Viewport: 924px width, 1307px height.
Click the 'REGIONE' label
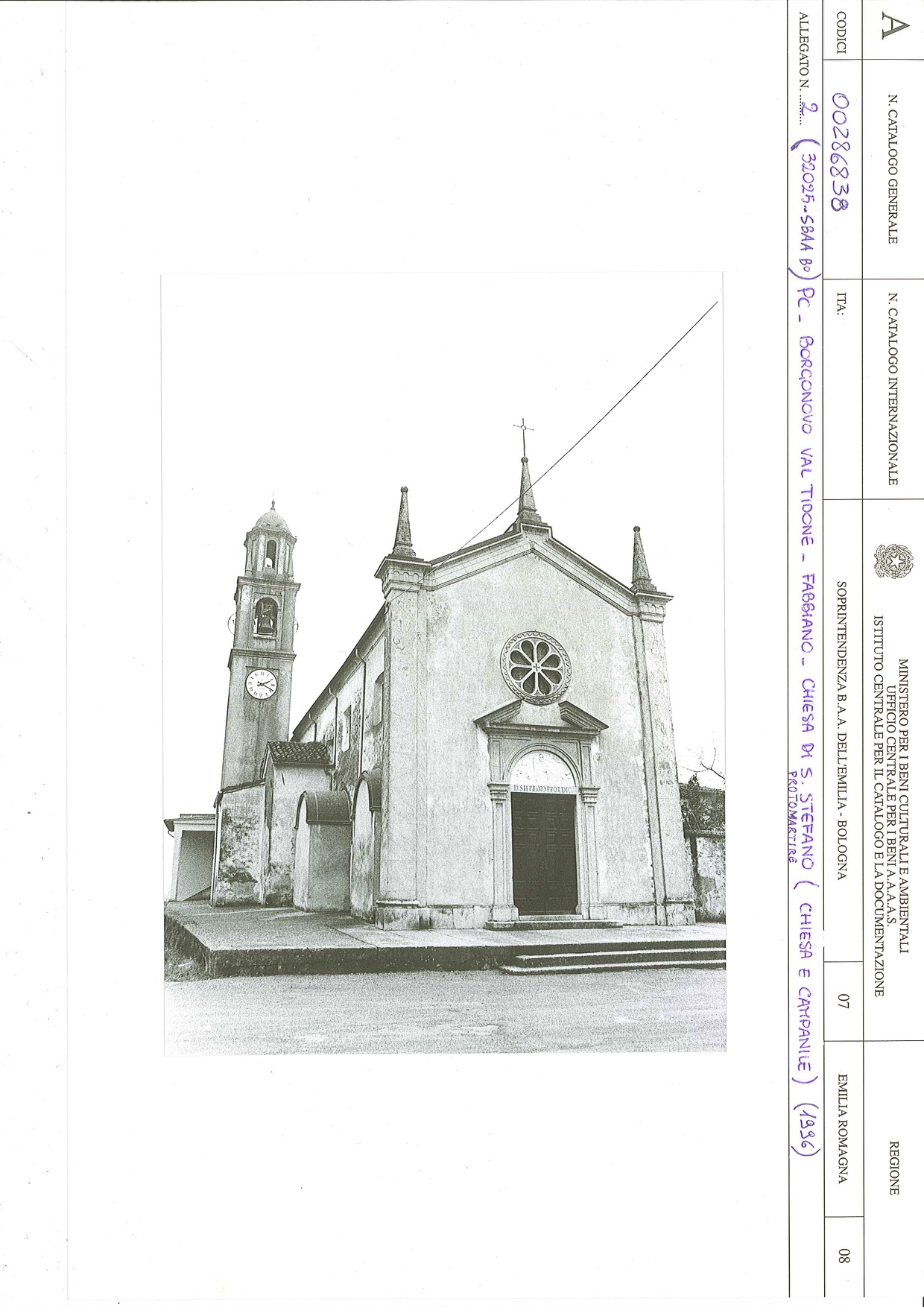pyautogui.click(x=893, y=1168)
